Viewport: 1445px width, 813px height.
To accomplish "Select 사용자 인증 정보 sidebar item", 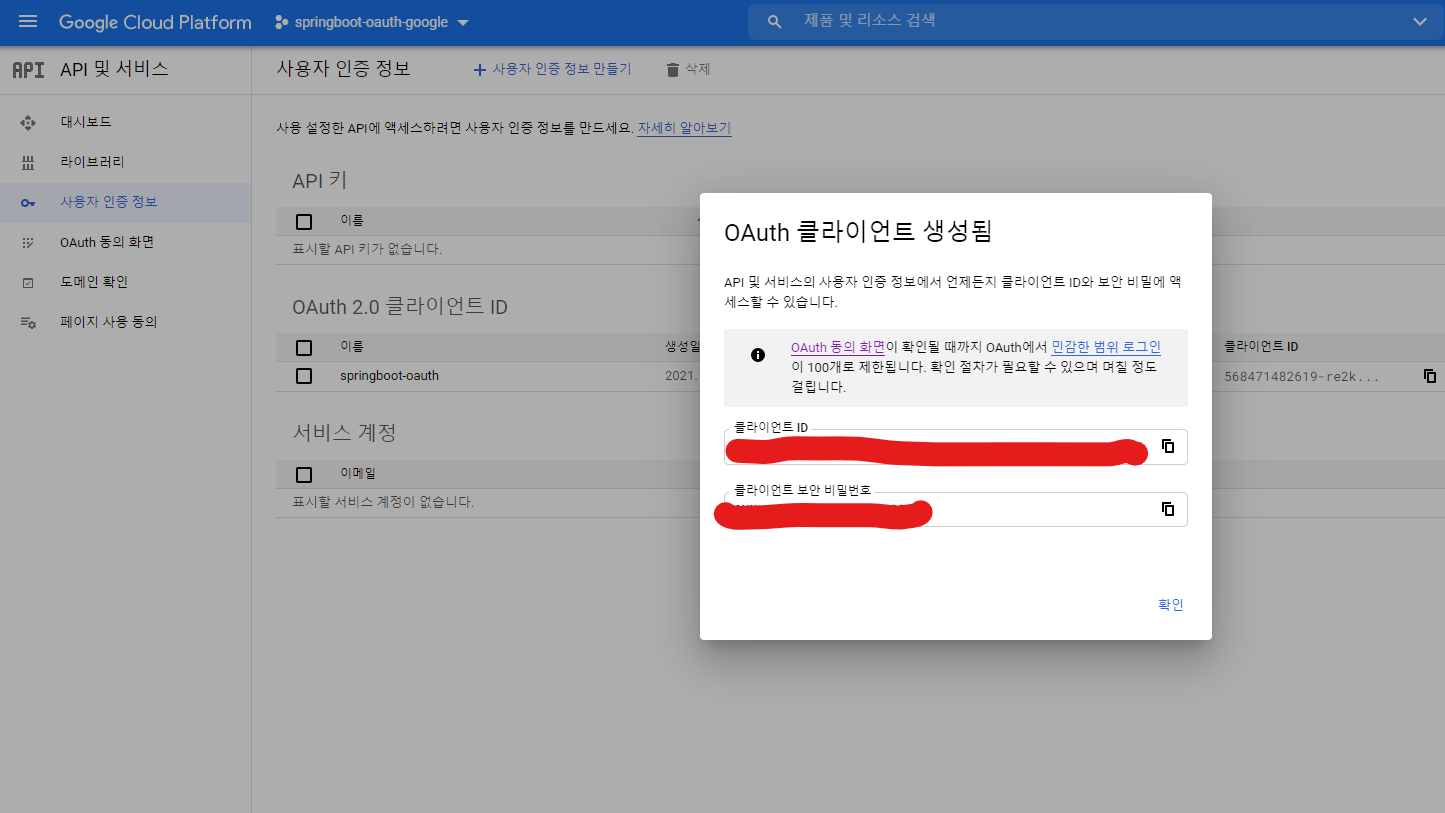I will tap(126, 202).
